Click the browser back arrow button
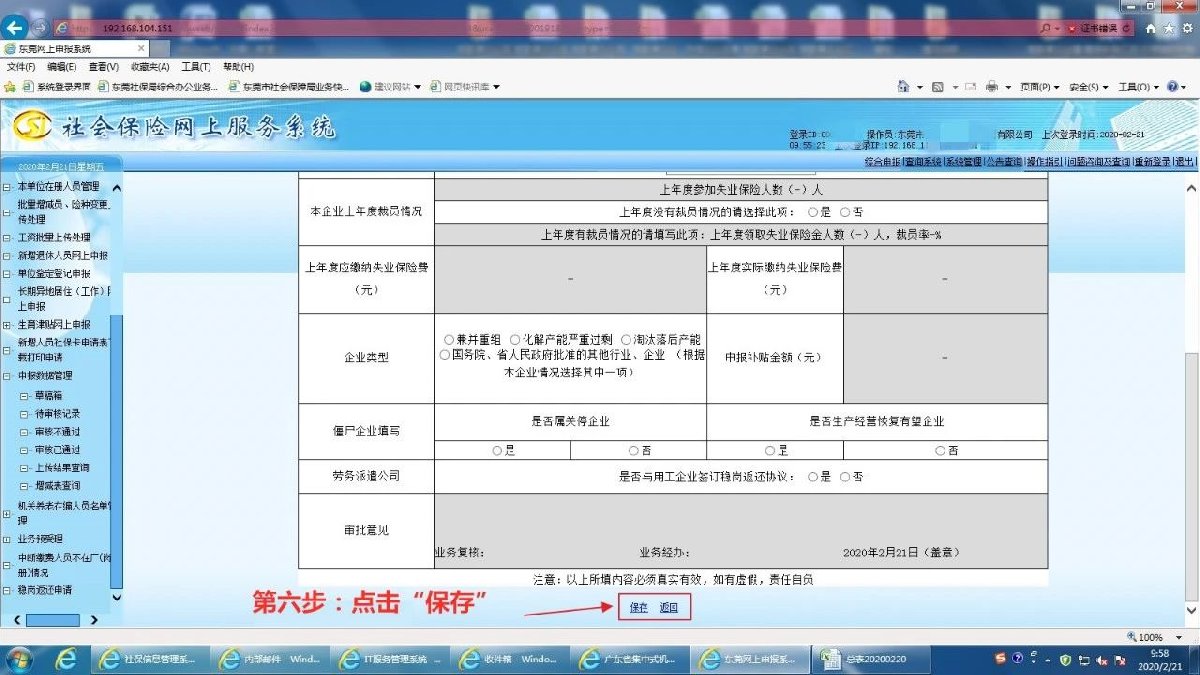Screen dimensions: 1200x675 [16, 28]
